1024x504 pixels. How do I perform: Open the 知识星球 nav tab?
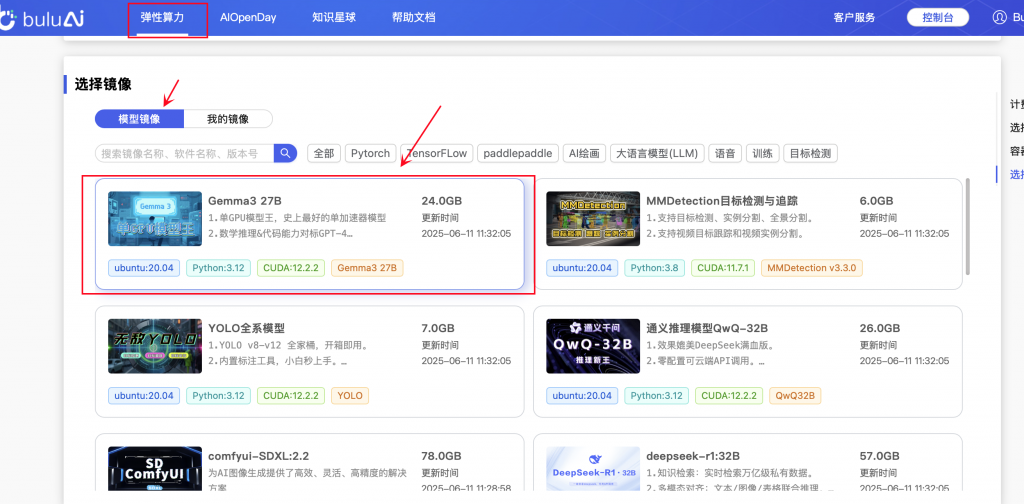334,18
